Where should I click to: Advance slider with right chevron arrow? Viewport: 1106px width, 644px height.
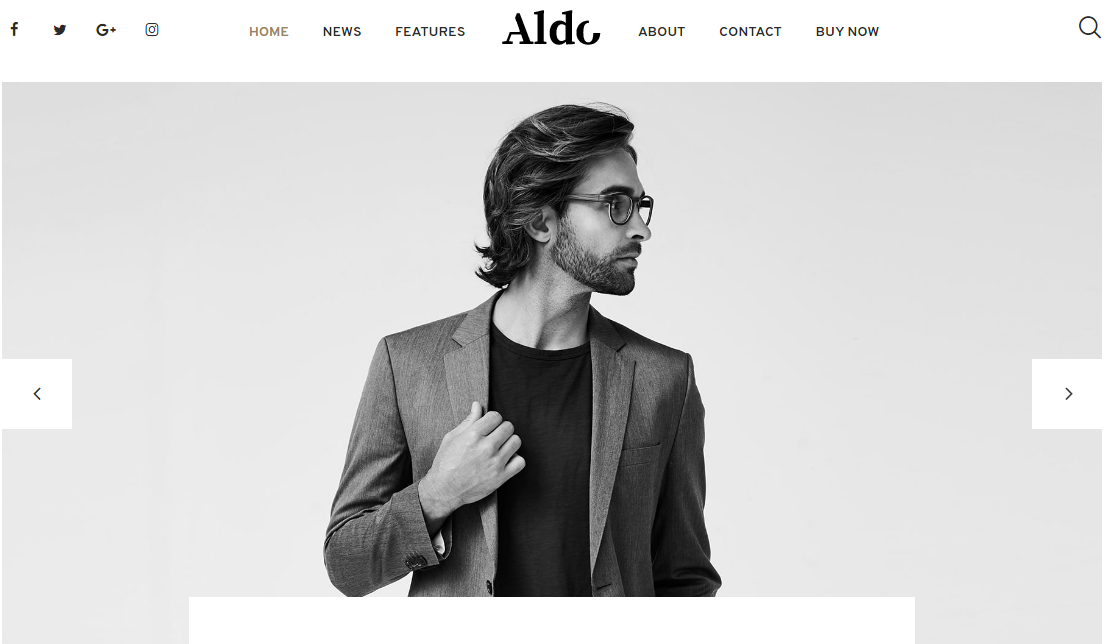coord(1067,394)
